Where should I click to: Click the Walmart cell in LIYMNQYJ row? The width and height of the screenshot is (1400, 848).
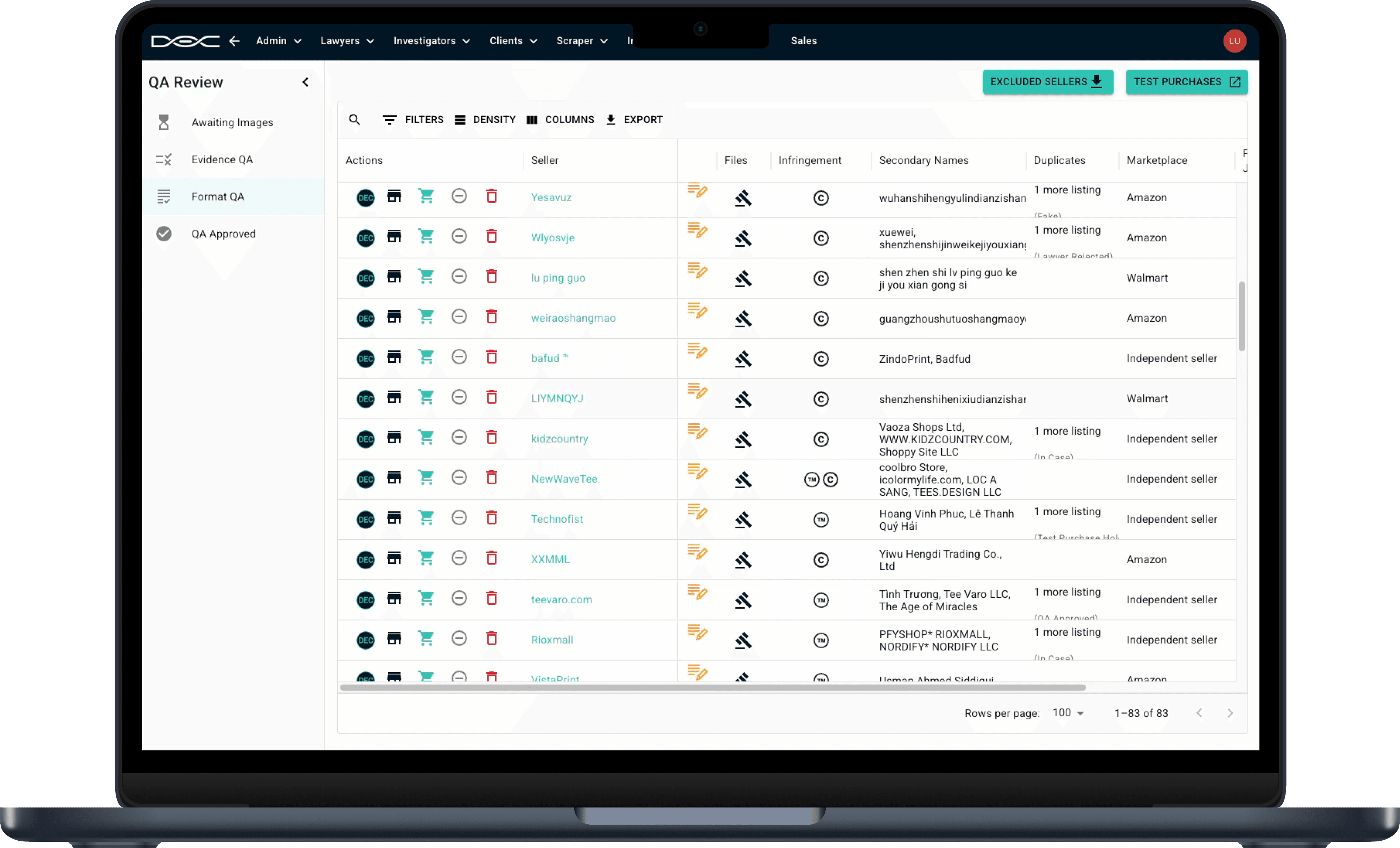click(x=1147, y=399)
